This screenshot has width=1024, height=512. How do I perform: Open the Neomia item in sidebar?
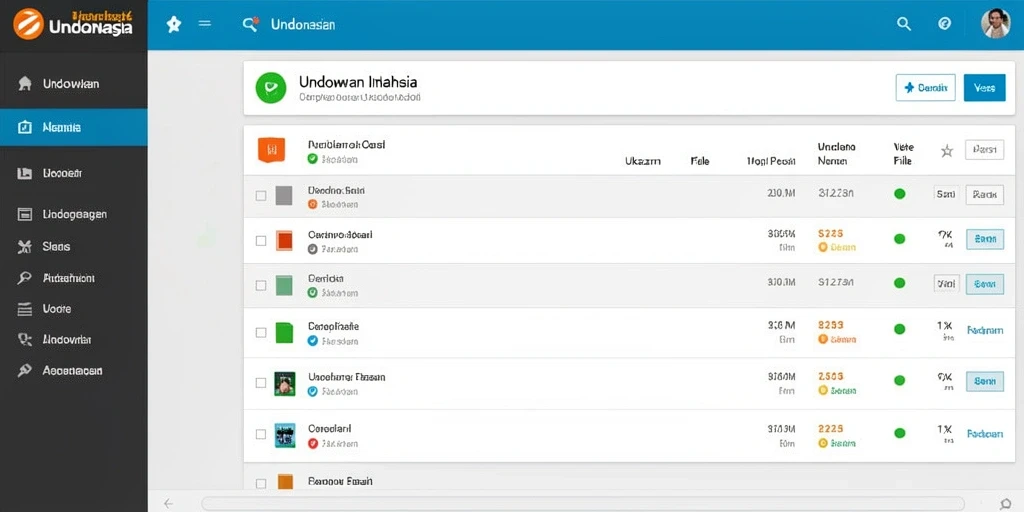(73, 127)
